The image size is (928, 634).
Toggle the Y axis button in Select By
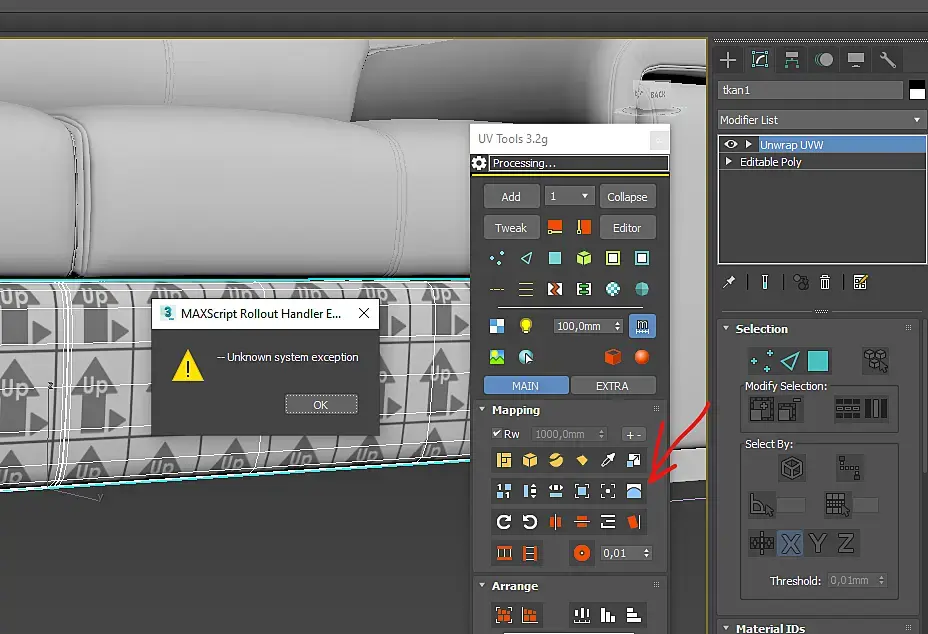(817, 543)
